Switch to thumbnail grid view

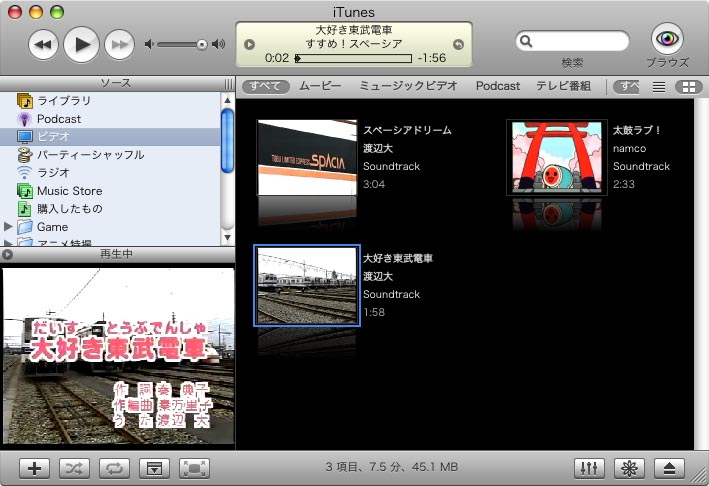point(689,87)
